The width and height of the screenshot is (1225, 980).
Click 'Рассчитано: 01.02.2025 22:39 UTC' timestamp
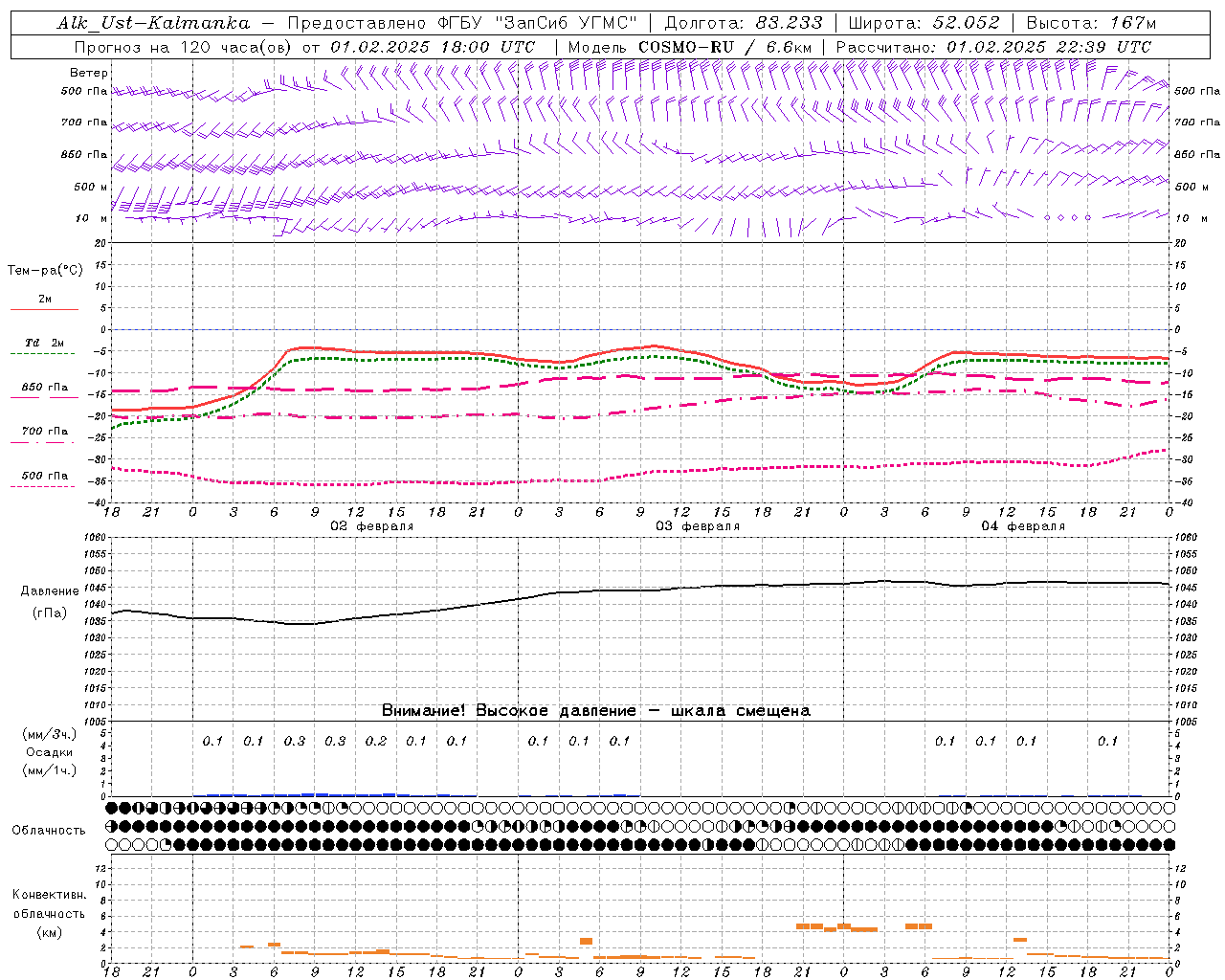click(x=993, y=47)
